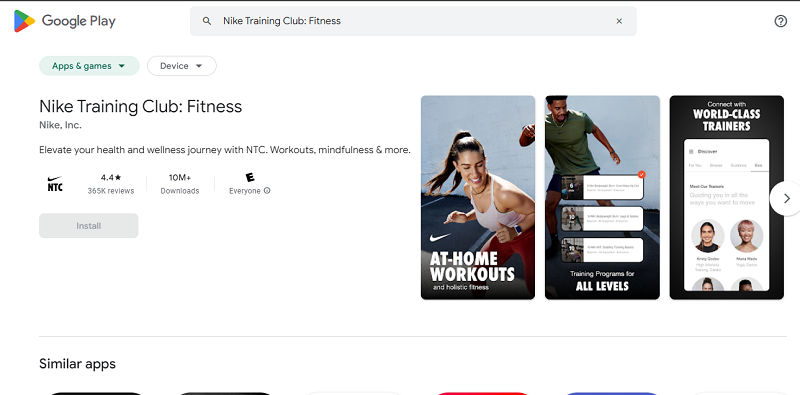Open the Help center question mark icon
Screen dimensions: 800x395
click(x=781, y=21)
